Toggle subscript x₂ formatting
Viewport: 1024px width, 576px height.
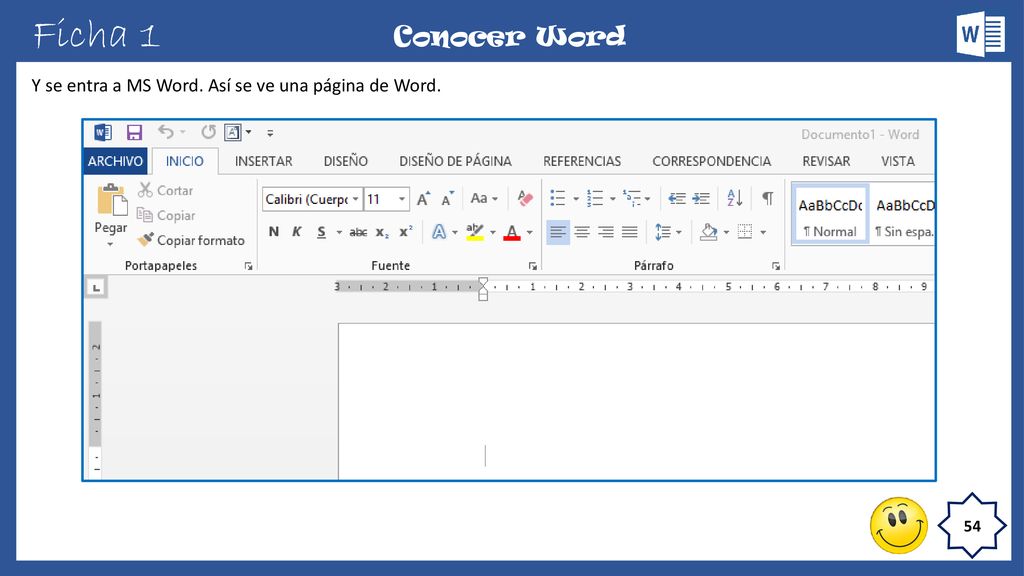[x=383, y=232]
